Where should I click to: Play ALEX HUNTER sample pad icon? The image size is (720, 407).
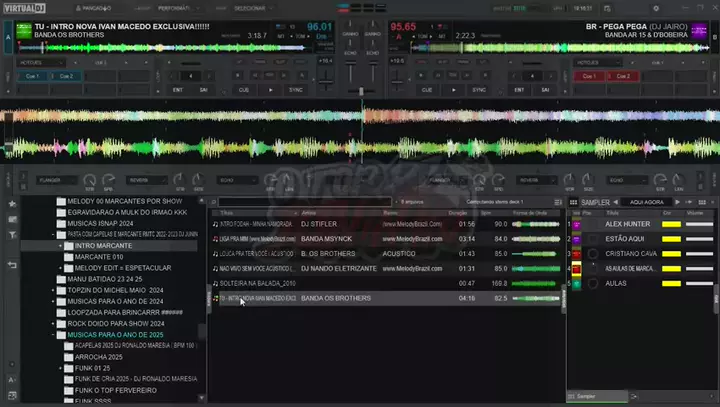click(x=576, y=225)
